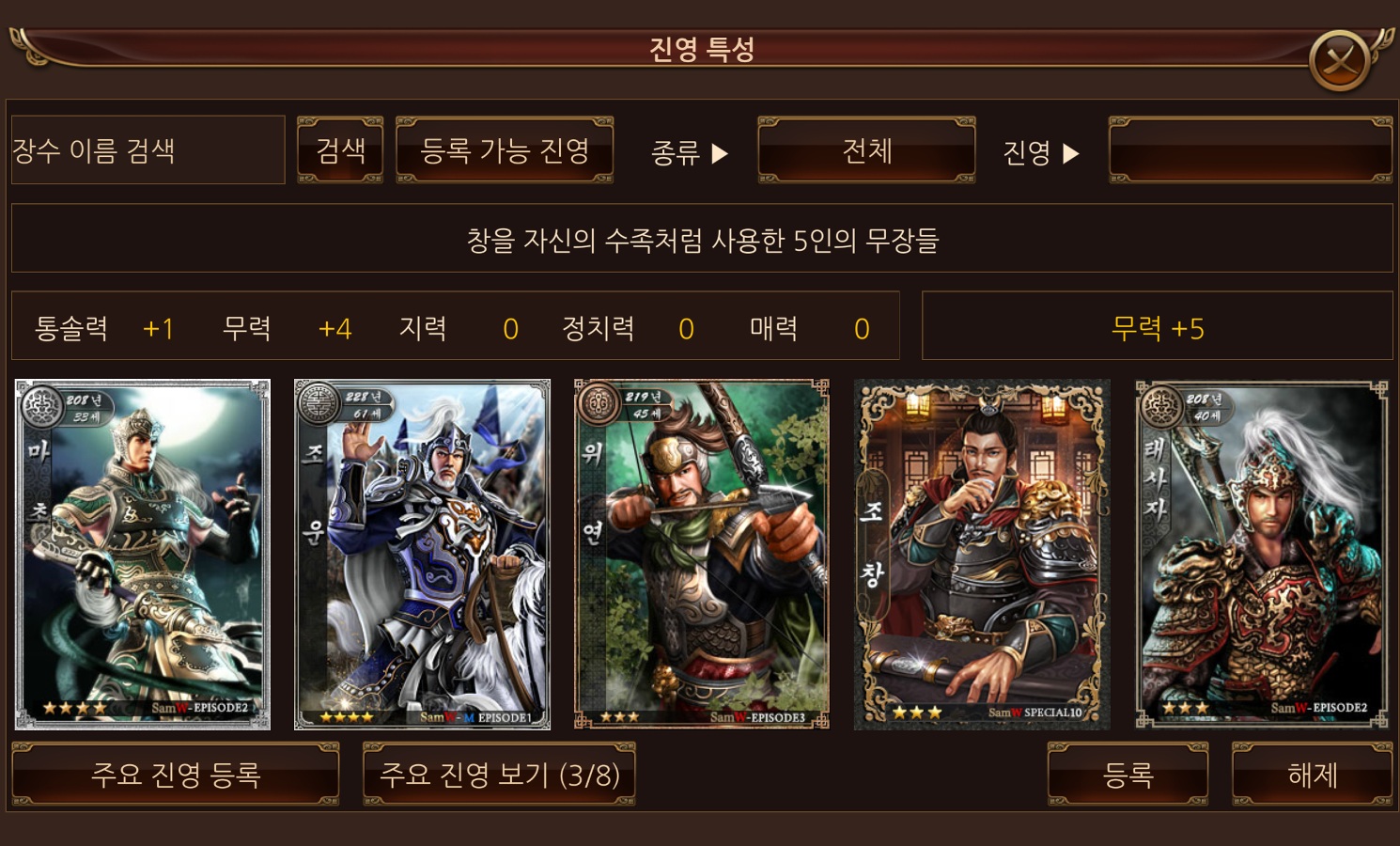The height and width of the screenshot is (846, 1400).
Task: Click the medallion emblem on 태사자 card
Action: point(1160,406)
